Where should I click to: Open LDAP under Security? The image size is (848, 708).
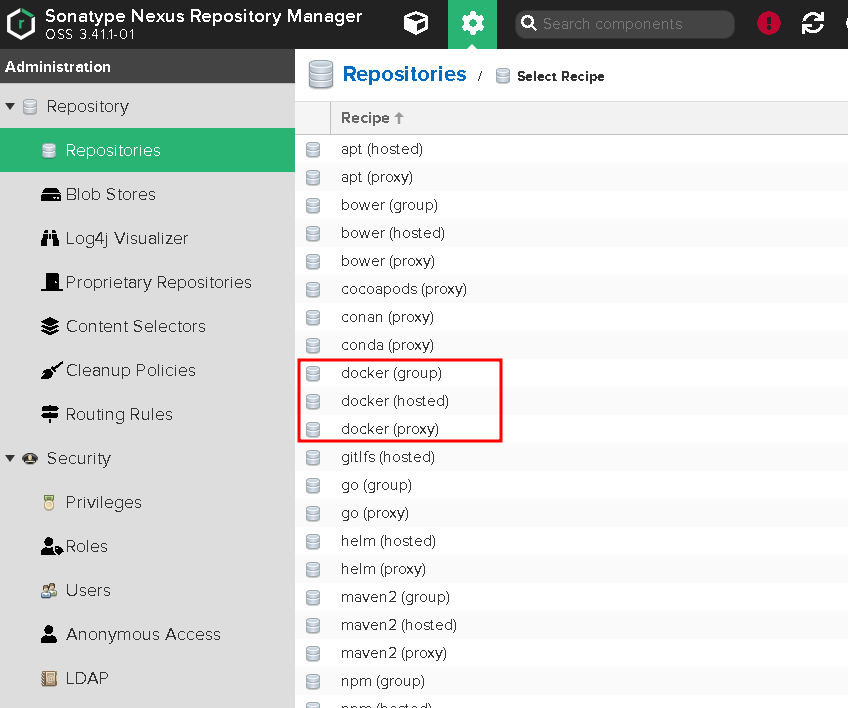[147, 678]
